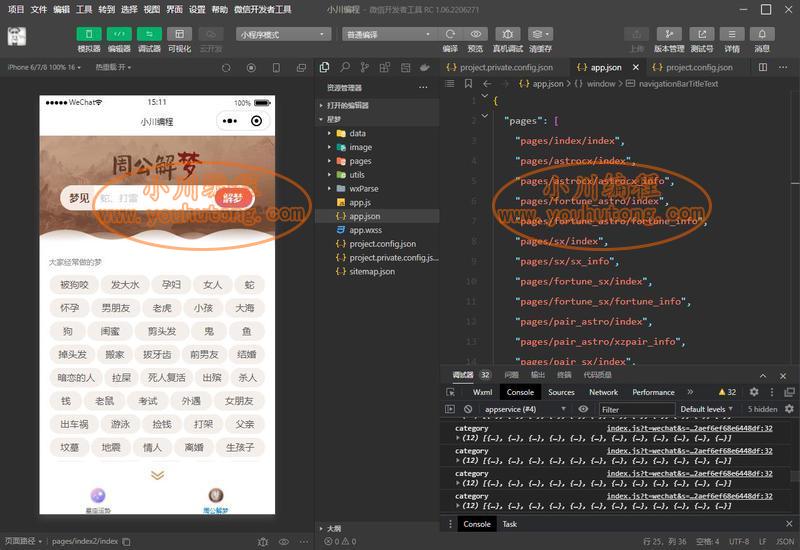The image size is (800, 550).
Task: Open the mini program mode dropdown
Action: [x=283, y=34]
